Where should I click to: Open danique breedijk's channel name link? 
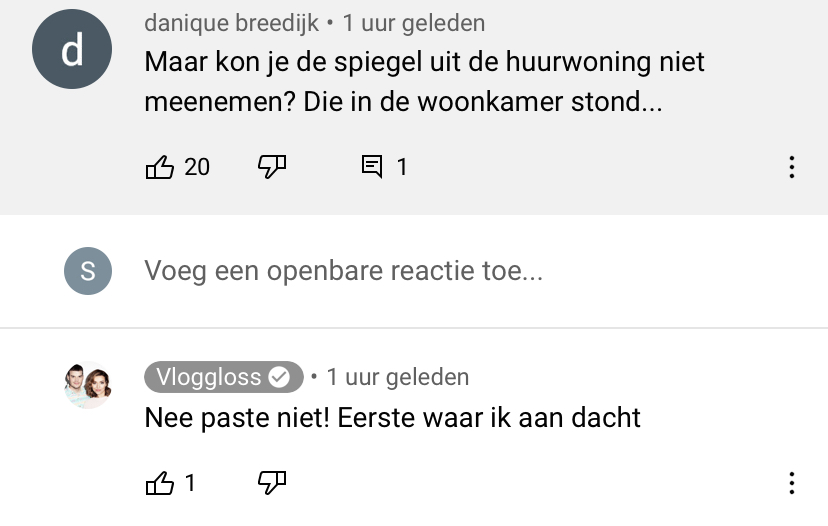coord(232,22)
